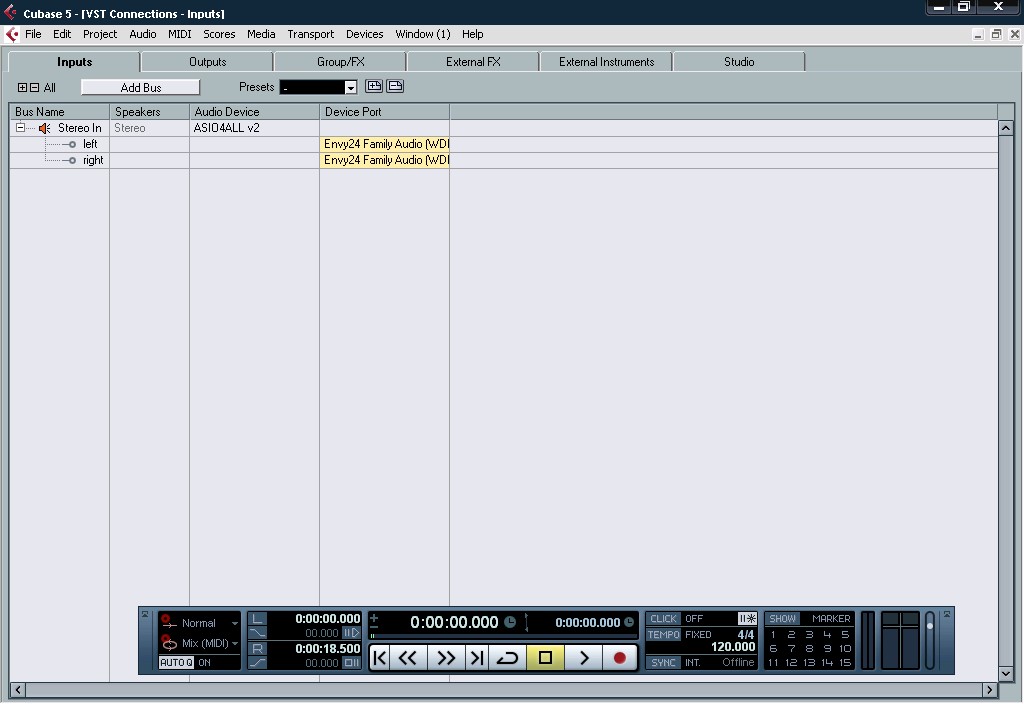
Task: Click the transport position slider bar
Action: click(x=503, y=635)
